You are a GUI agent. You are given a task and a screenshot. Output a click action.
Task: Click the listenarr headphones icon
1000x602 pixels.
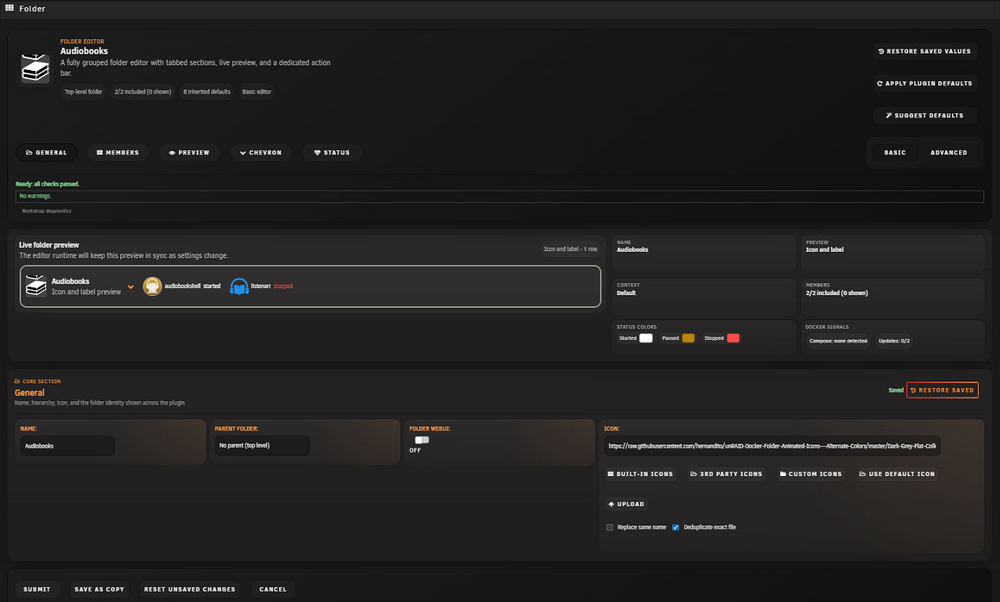[x=239, y=286]
